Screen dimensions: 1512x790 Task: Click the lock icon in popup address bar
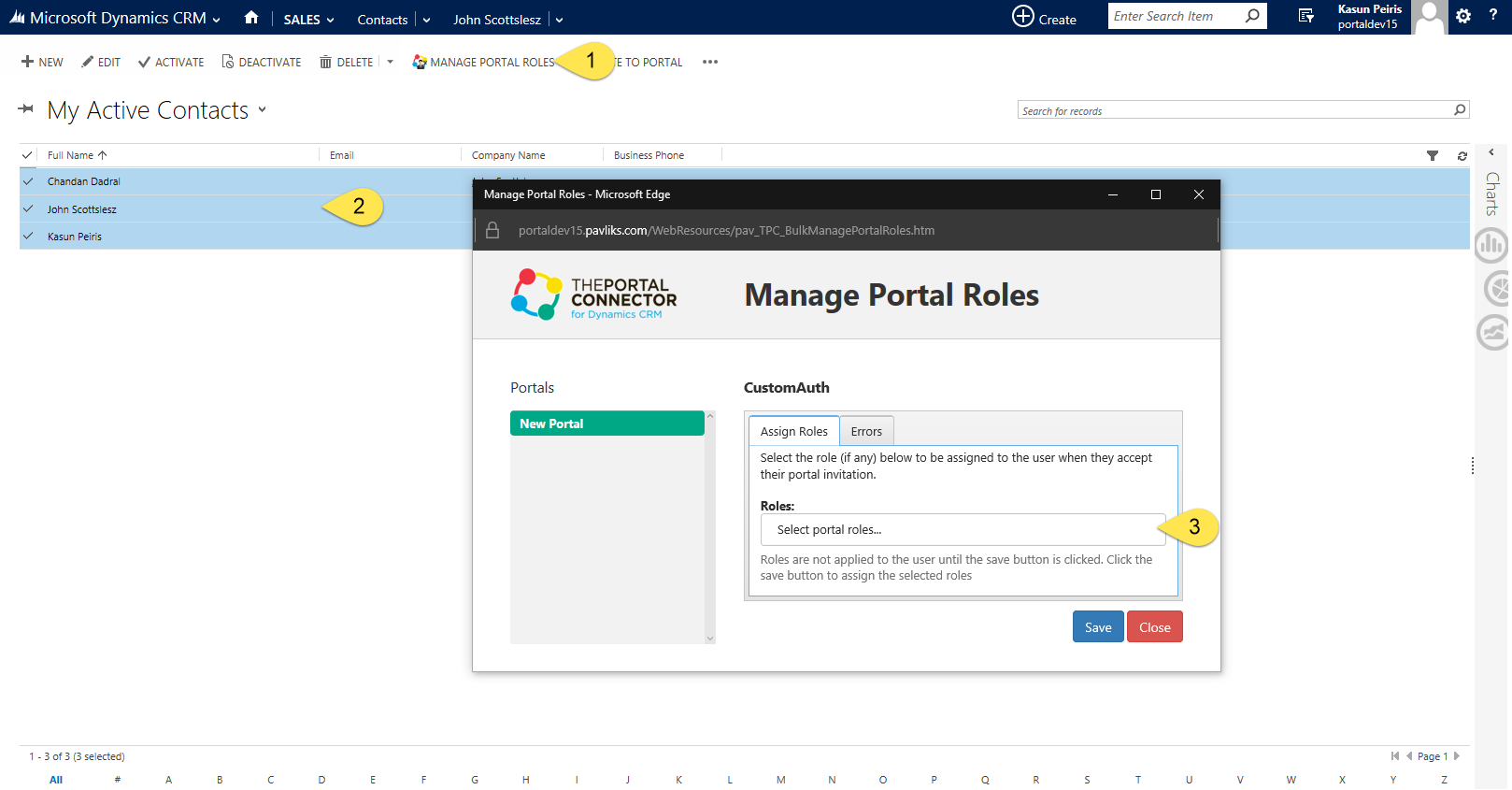coord(492,230)
